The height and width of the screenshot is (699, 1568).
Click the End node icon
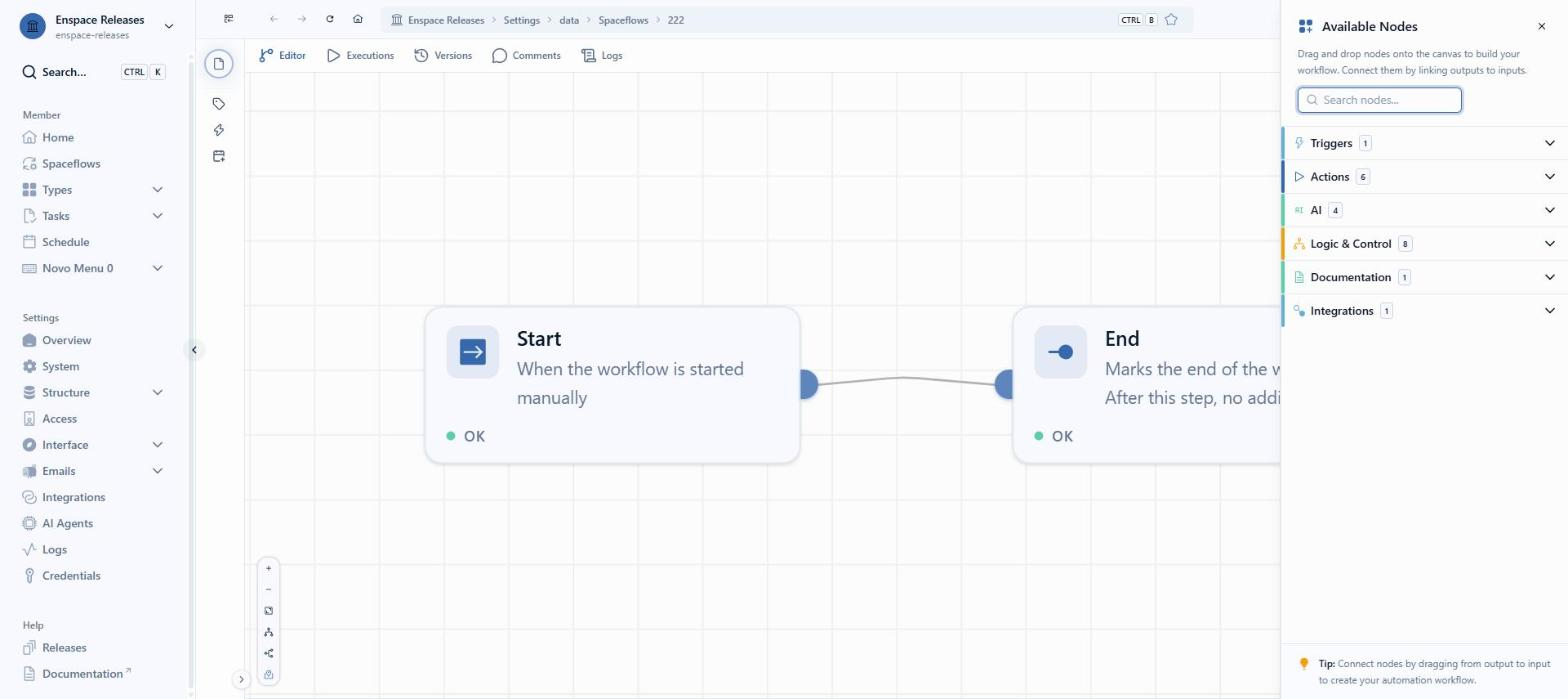pyautogui.click(x=1061, y=352)
